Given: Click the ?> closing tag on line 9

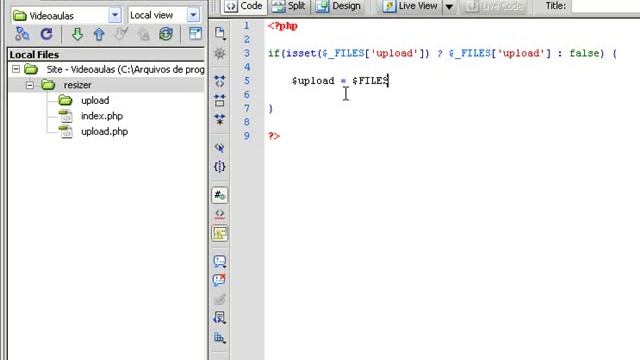Looking at the screenshot, I should (274, 136).
